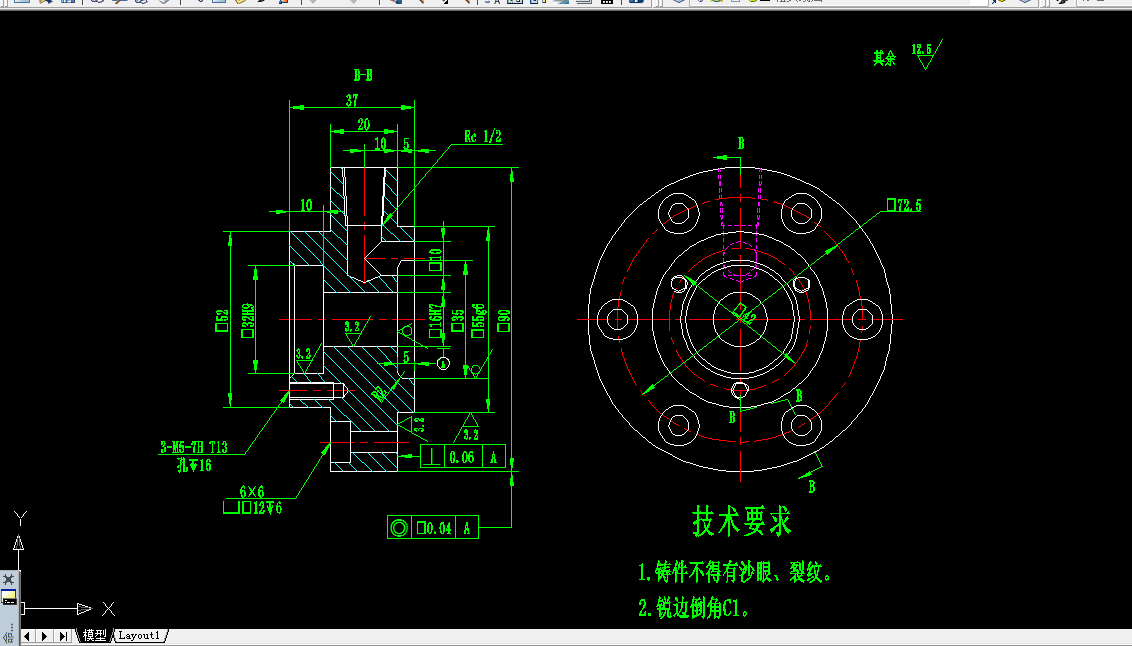Click the Undo button on the toolbar

pyautogui.click(x=306, y=5)
